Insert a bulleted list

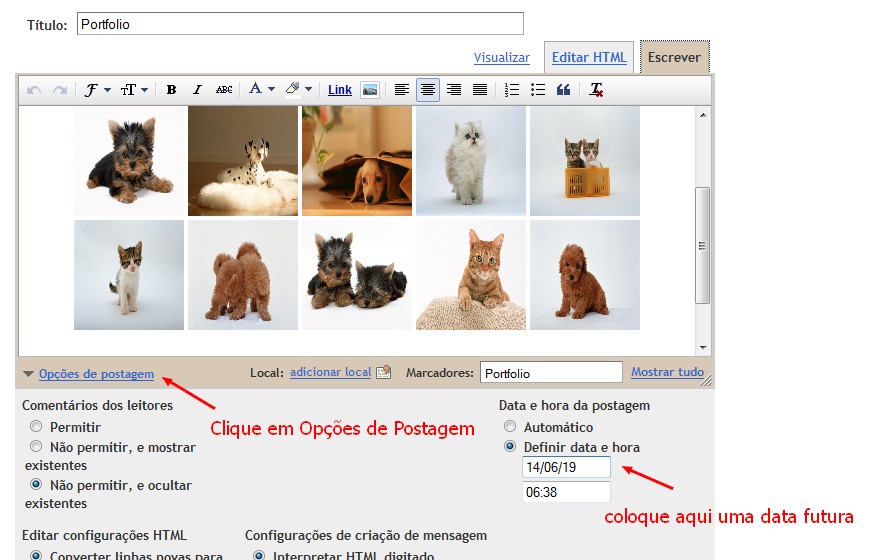[x=537, y=90]
